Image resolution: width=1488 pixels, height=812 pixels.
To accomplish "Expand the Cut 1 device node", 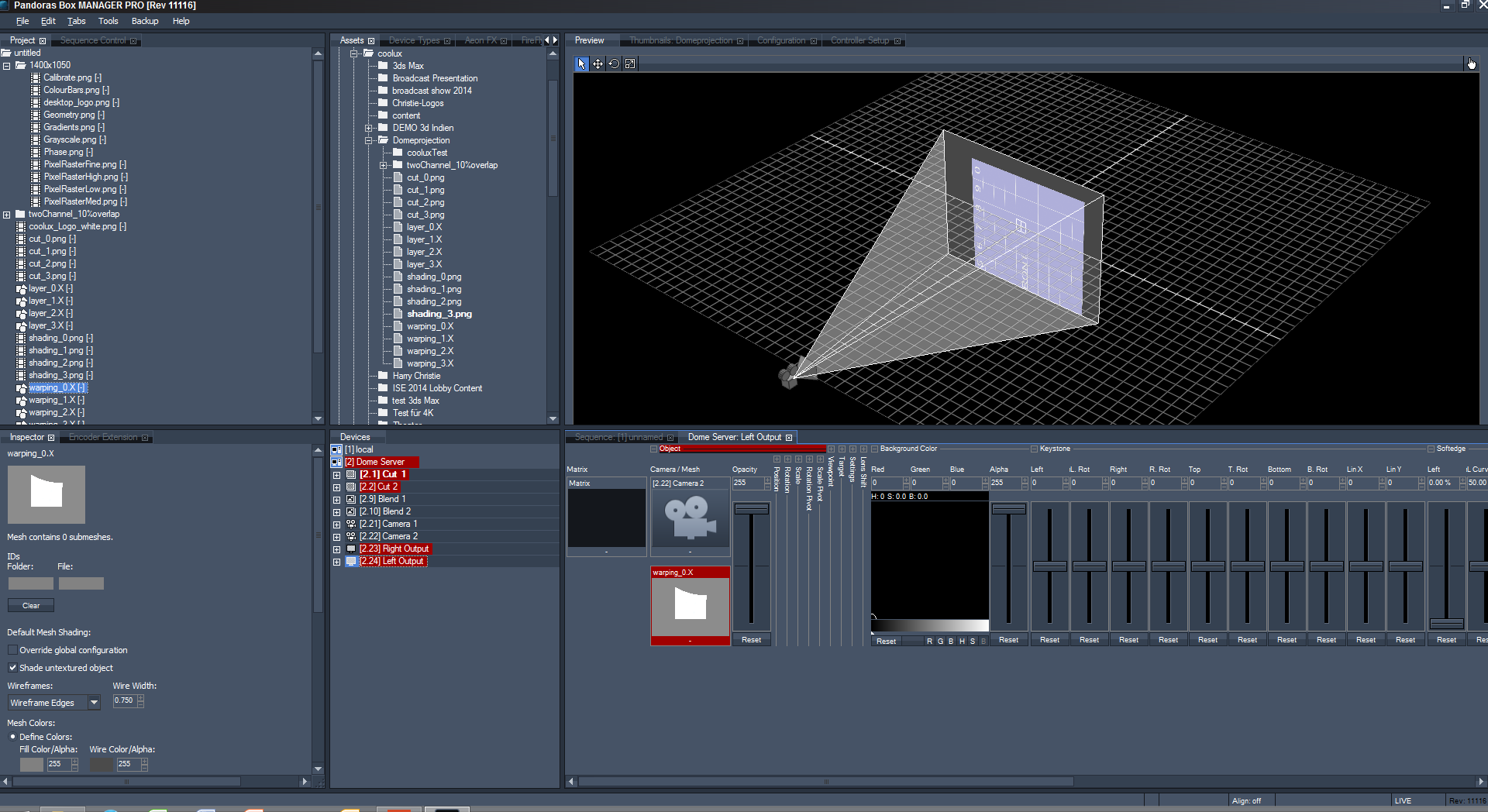I will click(x=336, y=474).
